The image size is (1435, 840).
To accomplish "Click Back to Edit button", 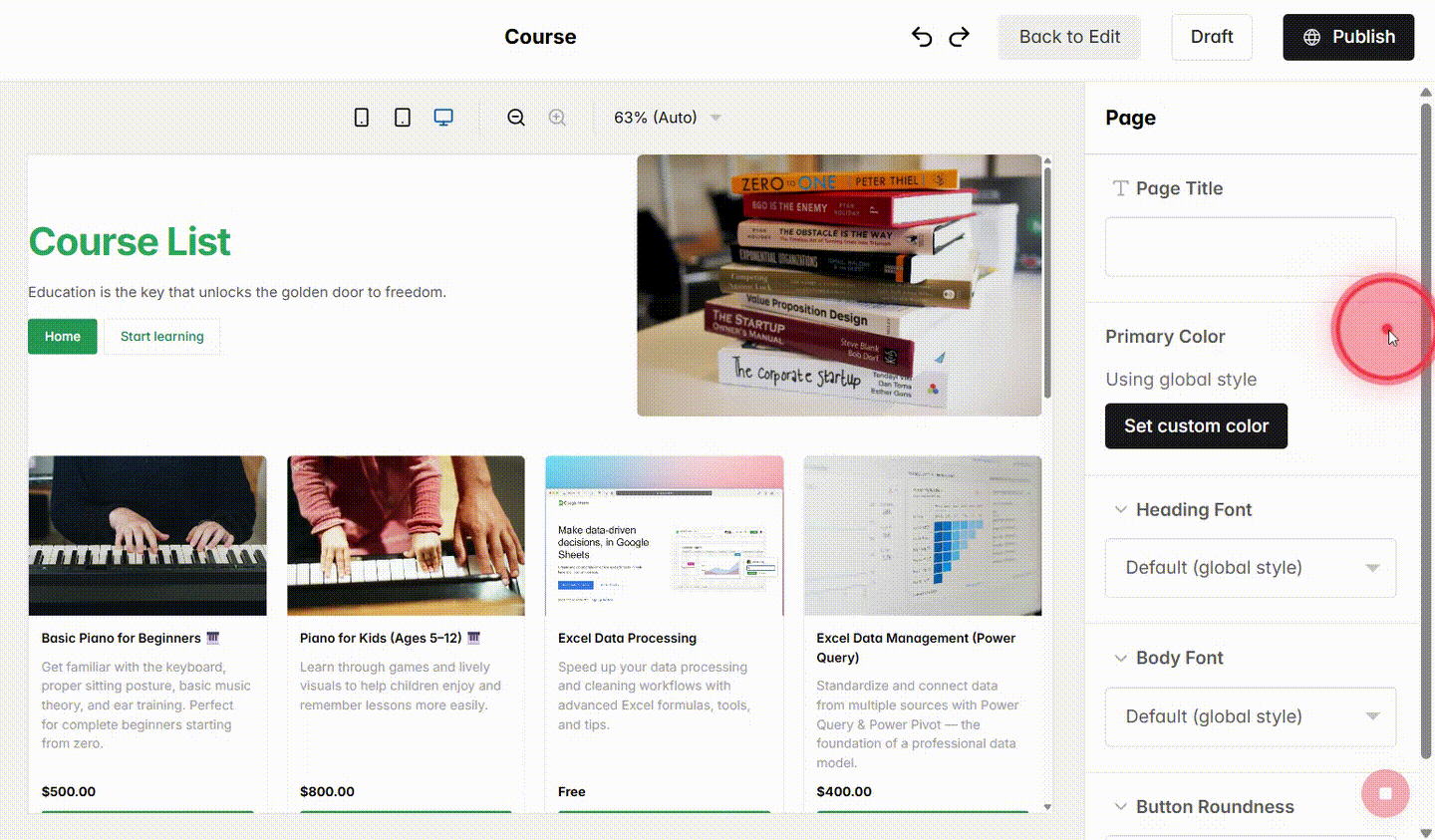I will (x=1069, y=37).
